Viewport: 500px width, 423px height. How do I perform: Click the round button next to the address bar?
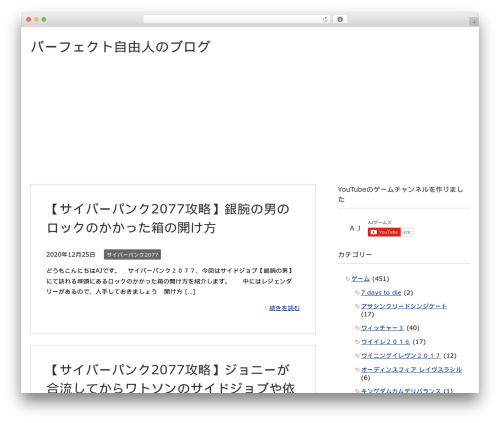pos(340,20)
